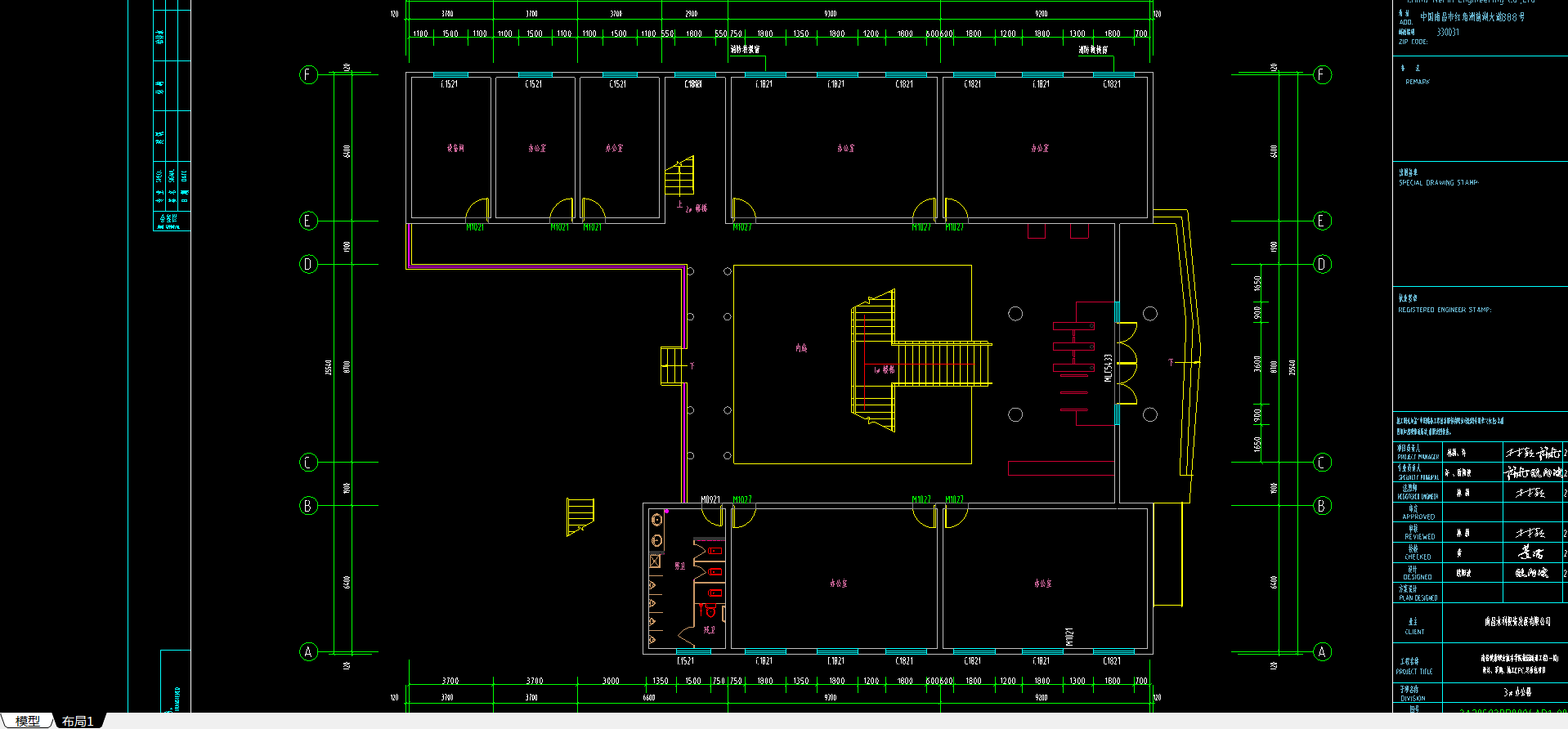This screenshot has width=1568, height=729.
Task: Pick the right-side grid axis bubble C
Action: pyautogui.click(x=1323, y=463)
